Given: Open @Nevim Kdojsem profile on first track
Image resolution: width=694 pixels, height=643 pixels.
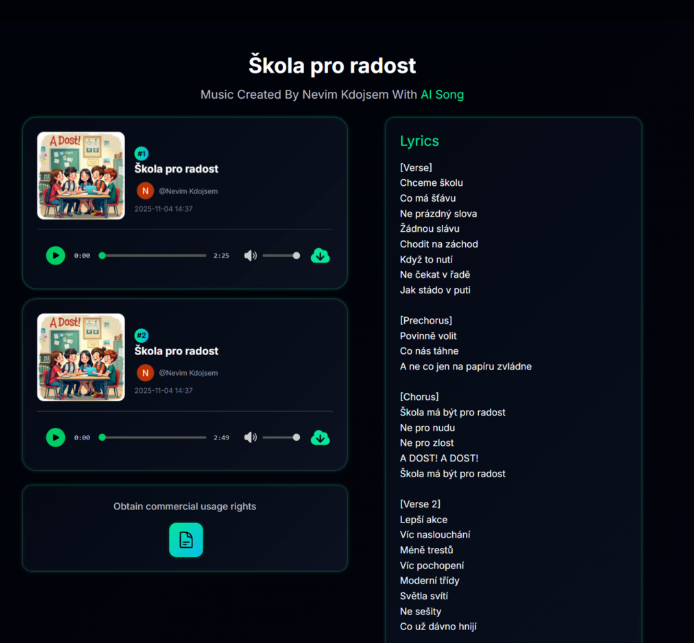Looking at the screenshot, I should point(188,191).
